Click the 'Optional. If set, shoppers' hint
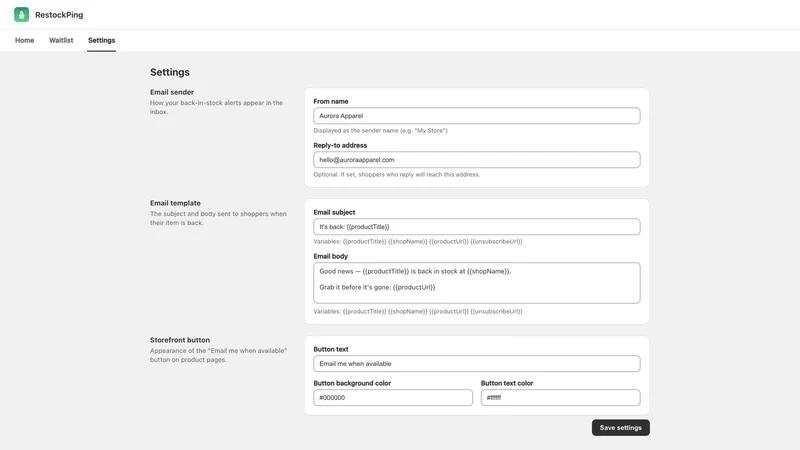 click(396, 174)
